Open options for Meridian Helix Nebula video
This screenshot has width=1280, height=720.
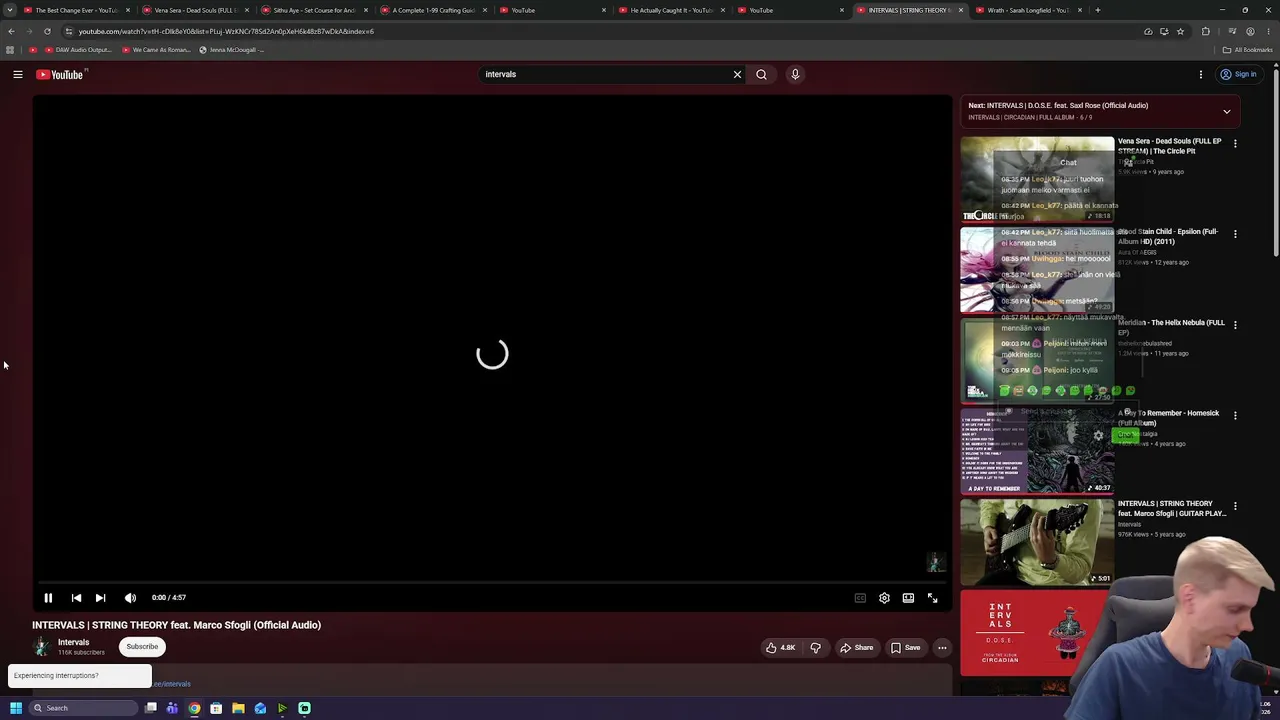point(1235,325)
